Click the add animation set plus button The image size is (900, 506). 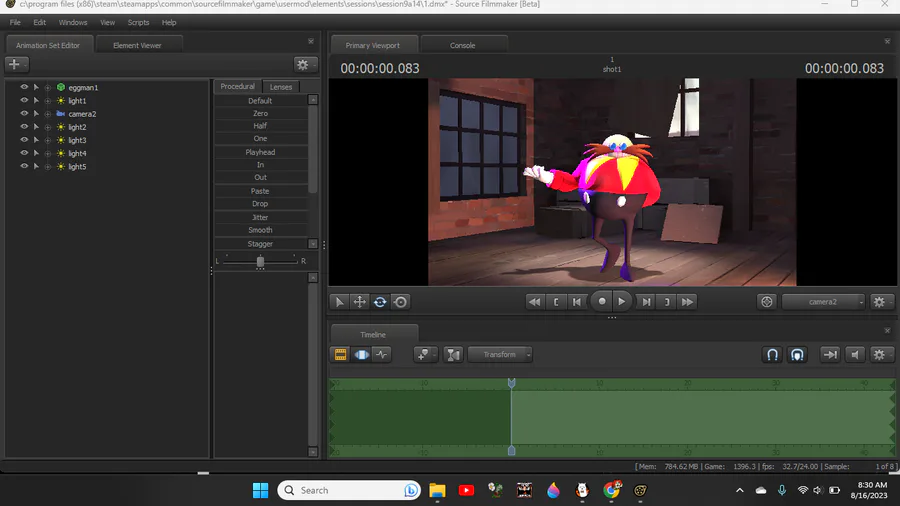[x=16, y=64]
